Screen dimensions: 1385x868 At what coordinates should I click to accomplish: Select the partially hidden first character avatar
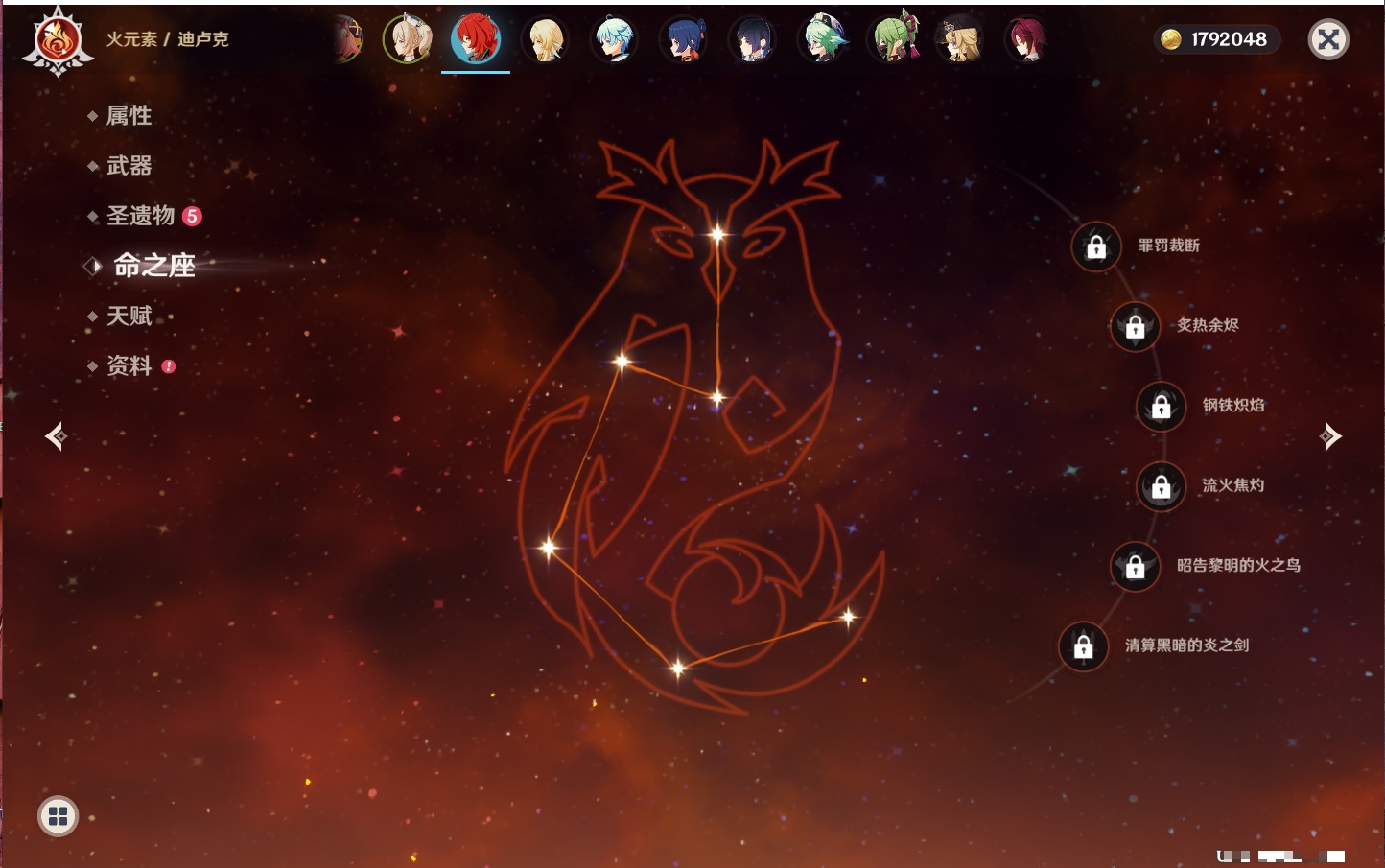click(347, 39)
